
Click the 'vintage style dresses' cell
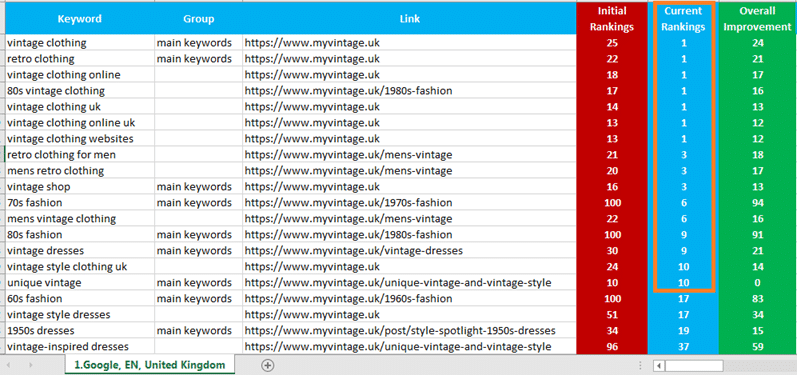pos(80,315)
